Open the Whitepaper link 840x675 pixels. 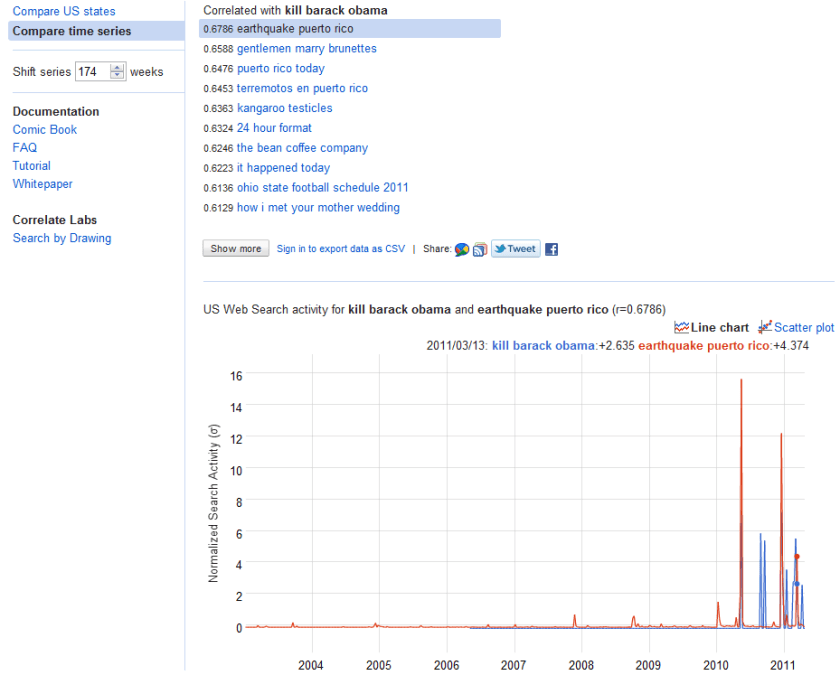click(43, 184)
